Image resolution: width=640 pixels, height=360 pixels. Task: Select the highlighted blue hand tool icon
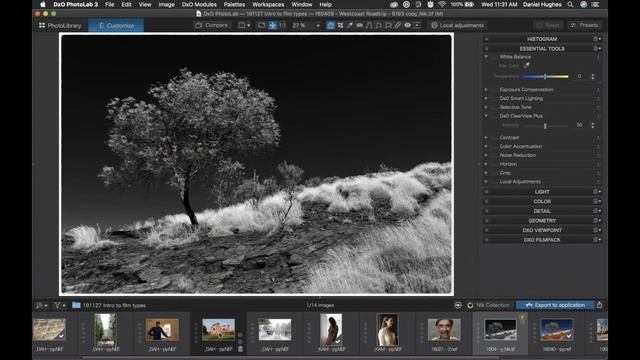point(330,25)
